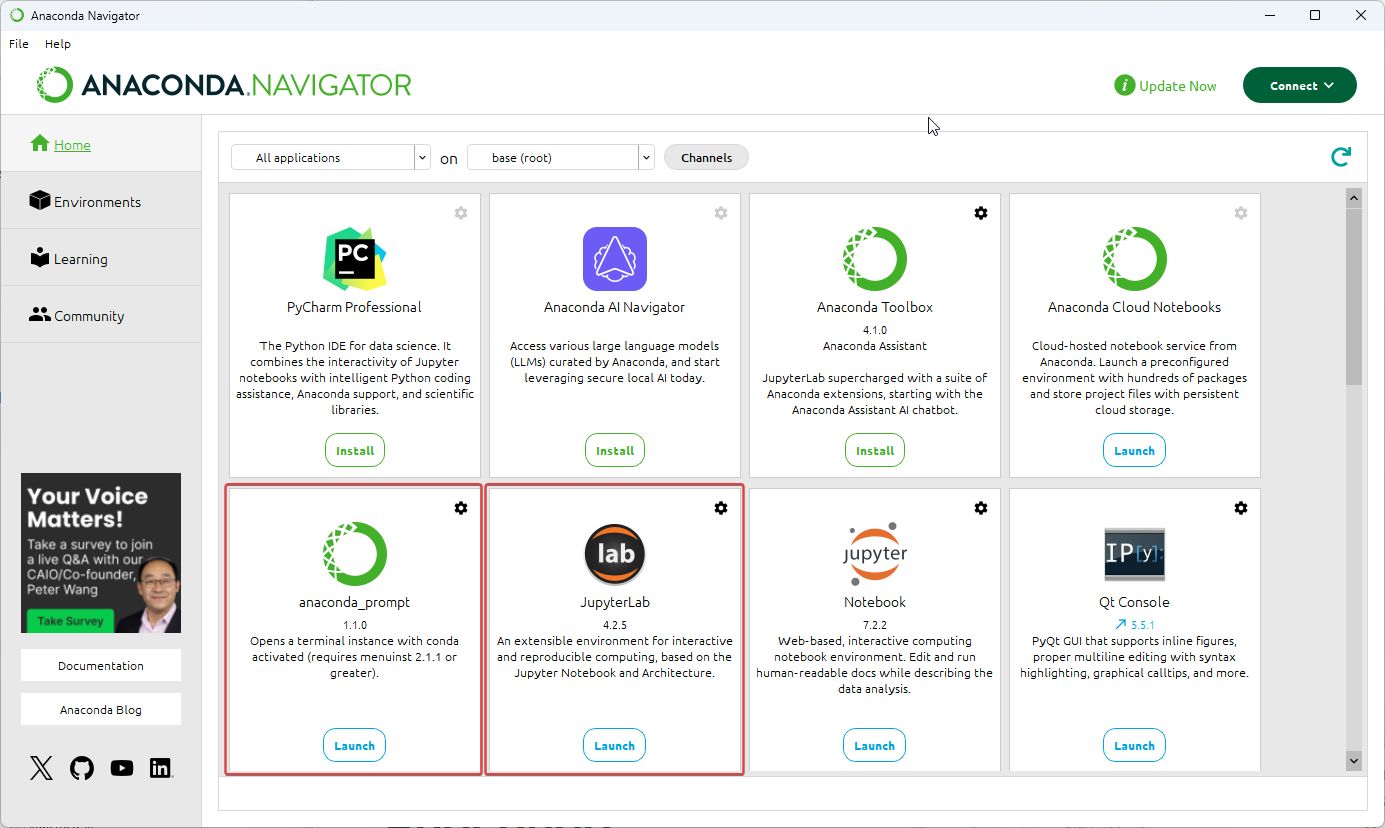
Task: Click the X (Twitter) social icon
Action: (x=41, y=768)
